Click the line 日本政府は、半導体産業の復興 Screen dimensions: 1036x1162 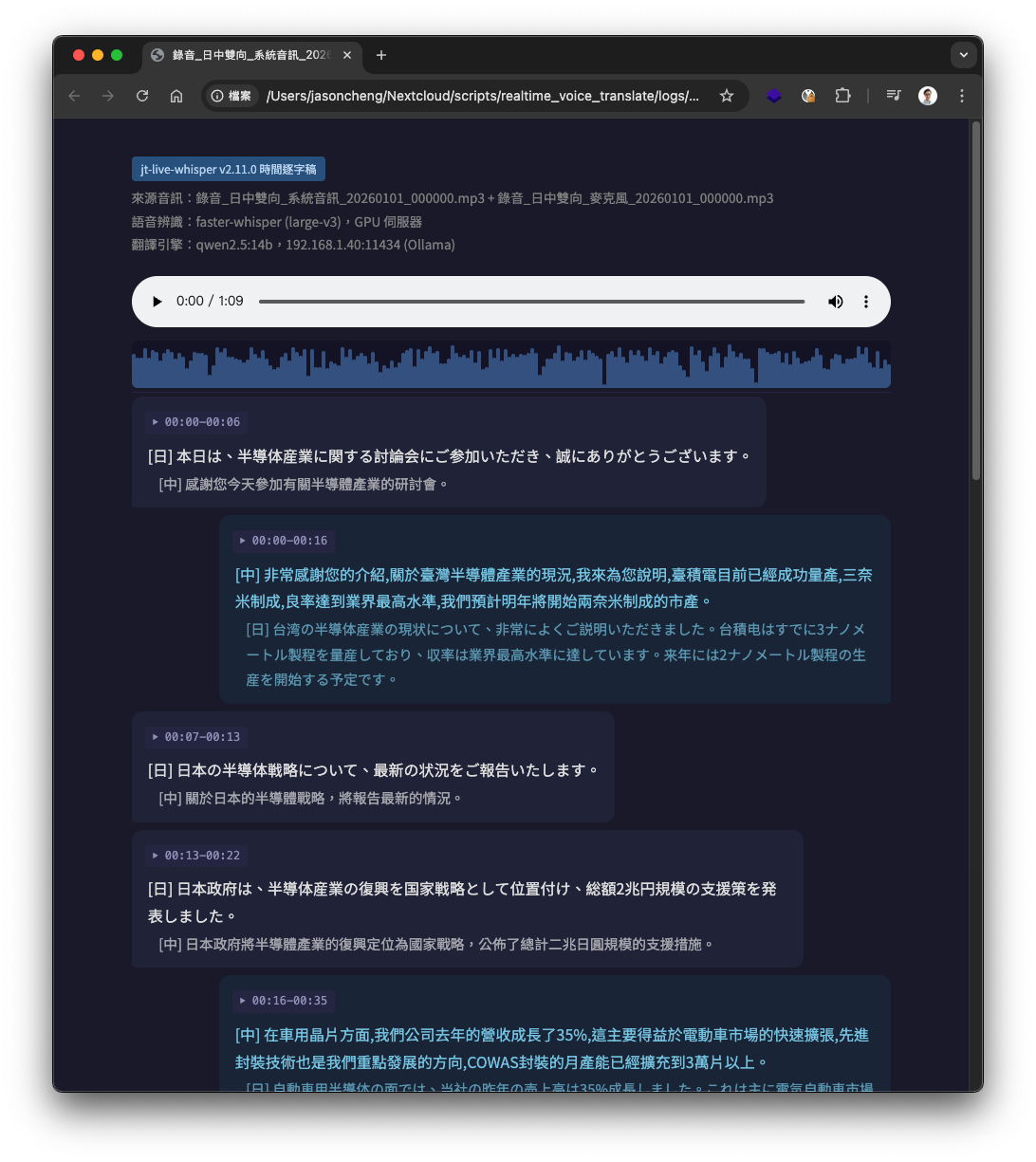point(462,902)
